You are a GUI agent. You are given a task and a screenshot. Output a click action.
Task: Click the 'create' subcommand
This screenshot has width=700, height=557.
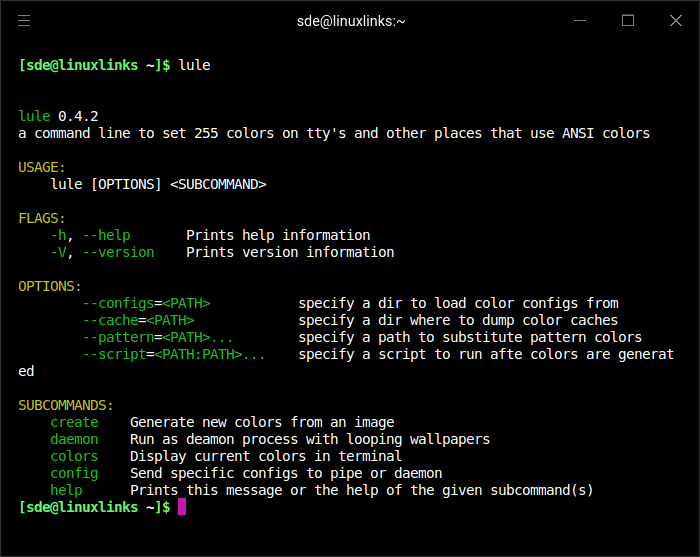click(x=74, y=422)
